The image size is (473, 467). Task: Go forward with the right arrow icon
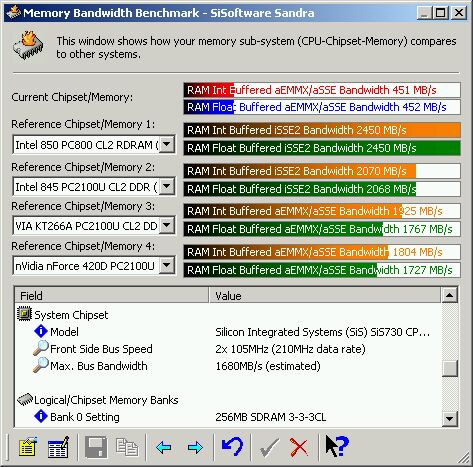(195, 447)
